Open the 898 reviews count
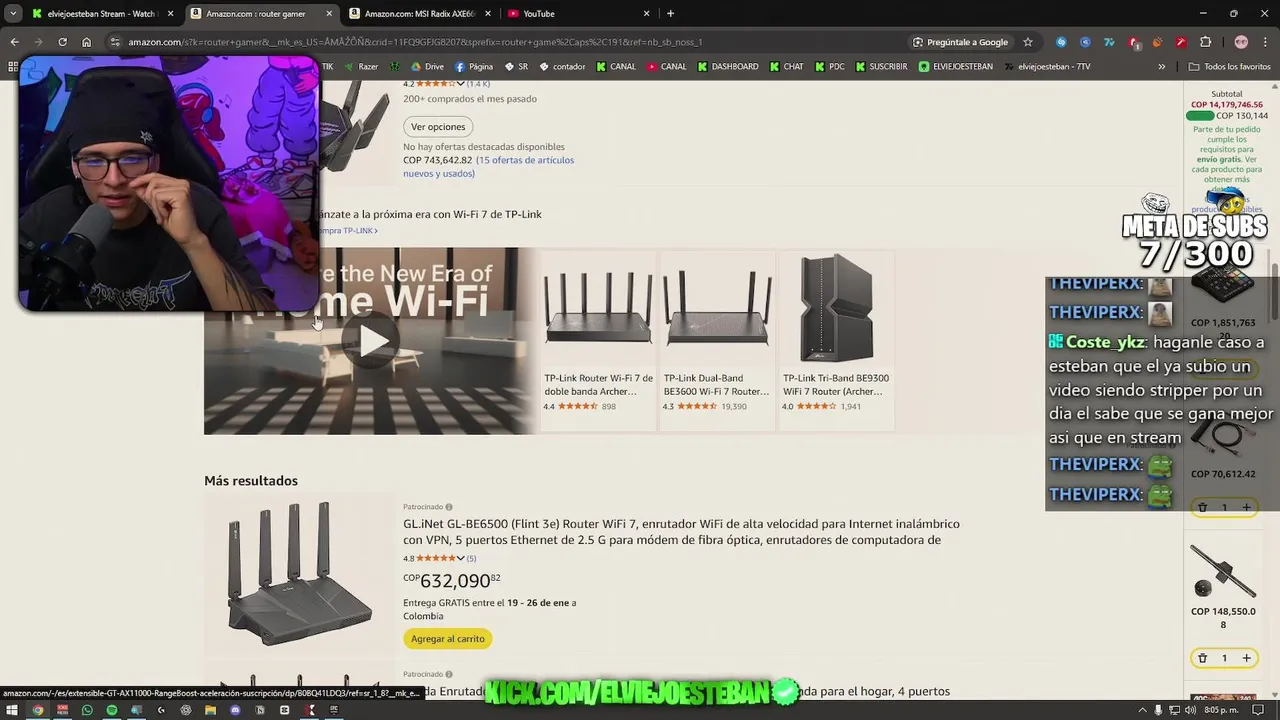This screenshot has height=720, width=1280. click(x=608, y=407)
